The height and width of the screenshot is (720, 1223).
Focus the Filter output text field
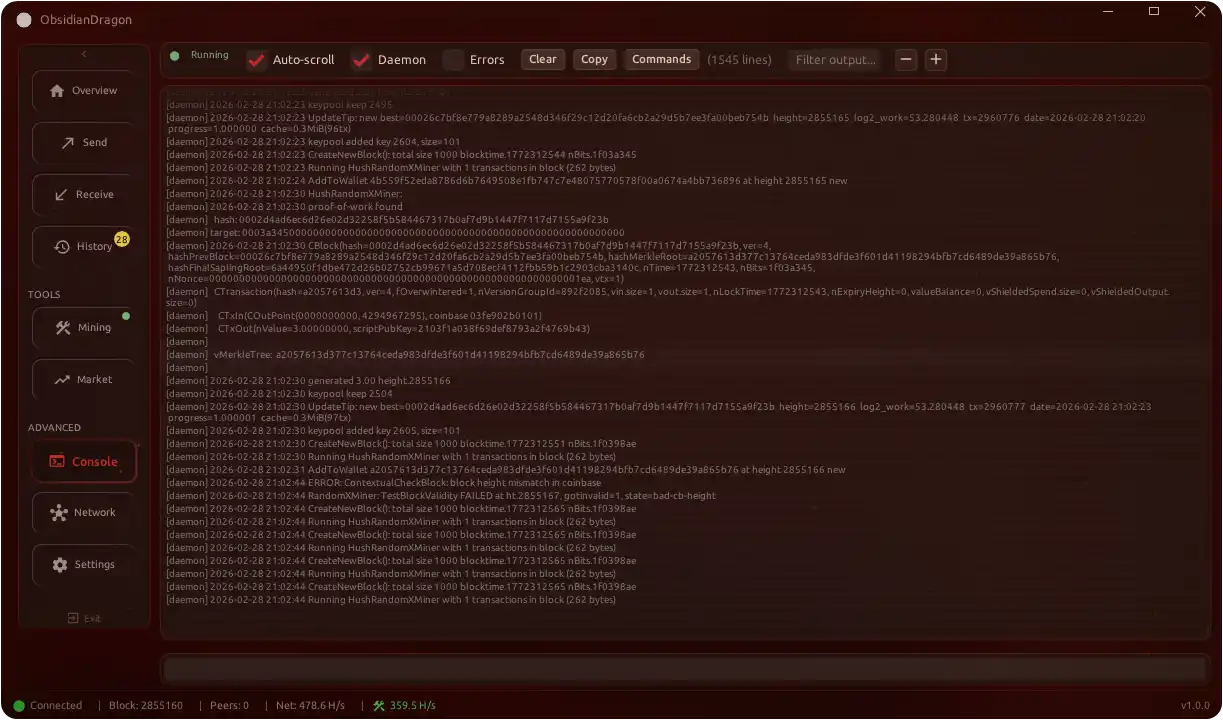pyautogui.click(x=835, y=60)
